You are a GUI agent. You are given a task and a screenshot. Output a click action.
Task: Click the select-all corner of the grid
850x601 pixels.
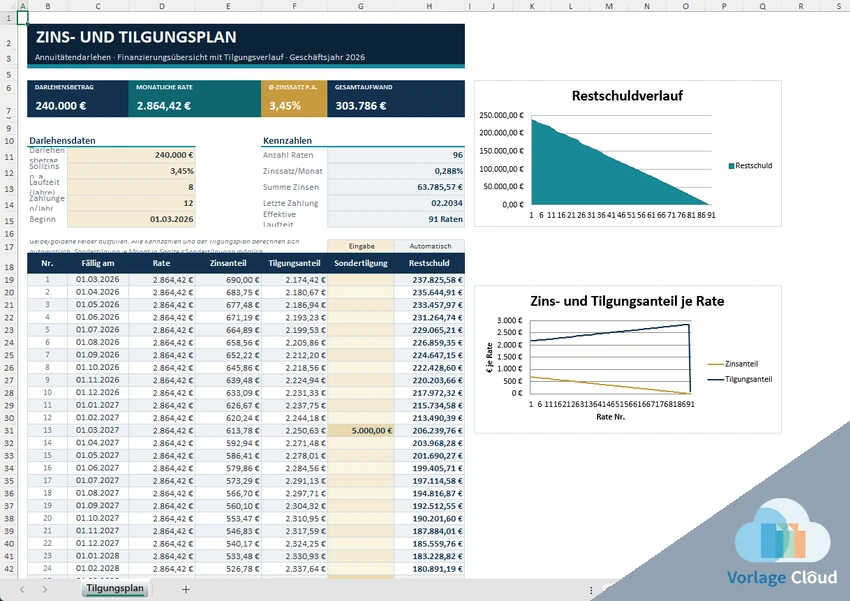pos(8,6)
